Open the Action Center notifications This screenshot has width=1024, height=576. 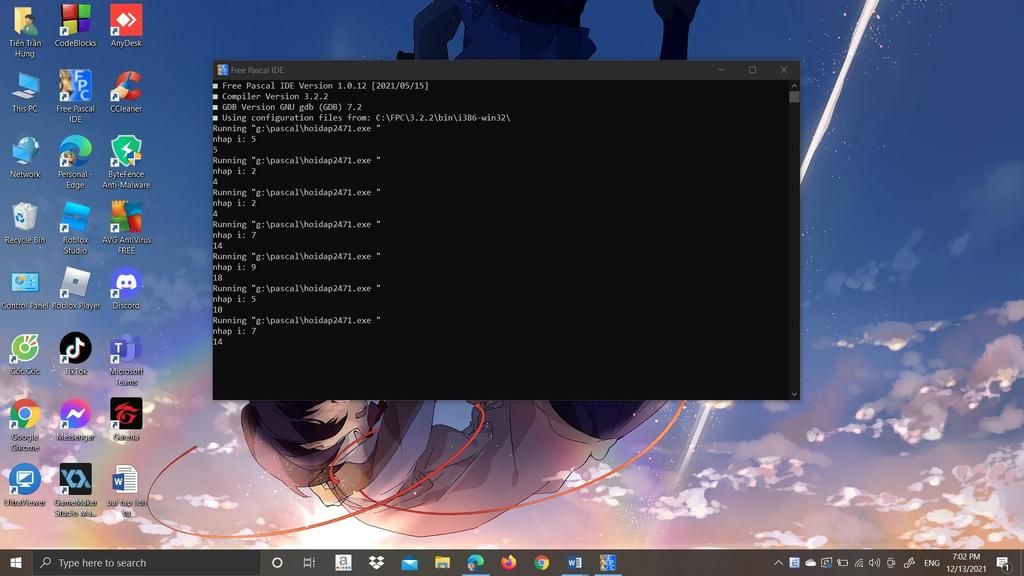(1004, 562)
